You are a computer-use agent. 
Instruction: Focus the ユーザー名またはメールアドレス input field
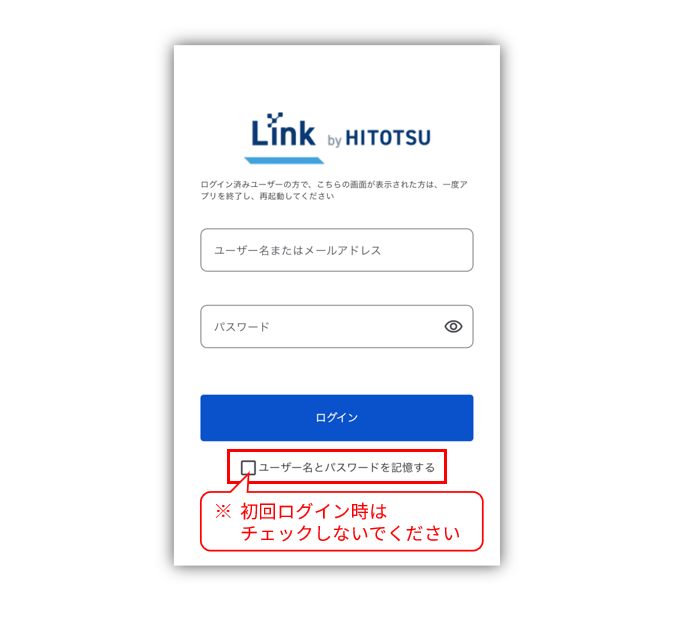tap(337, 250)
